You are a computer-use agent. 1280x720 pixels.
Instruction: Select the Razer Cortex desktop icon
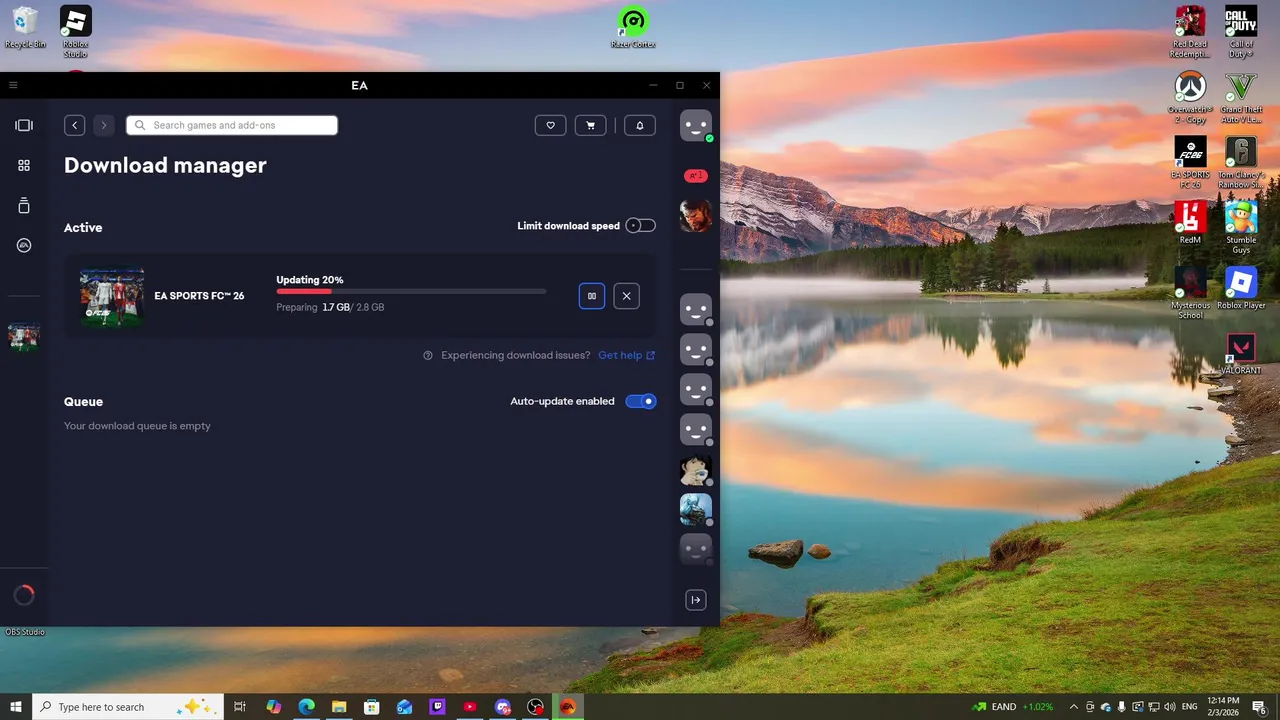[633, 27]
